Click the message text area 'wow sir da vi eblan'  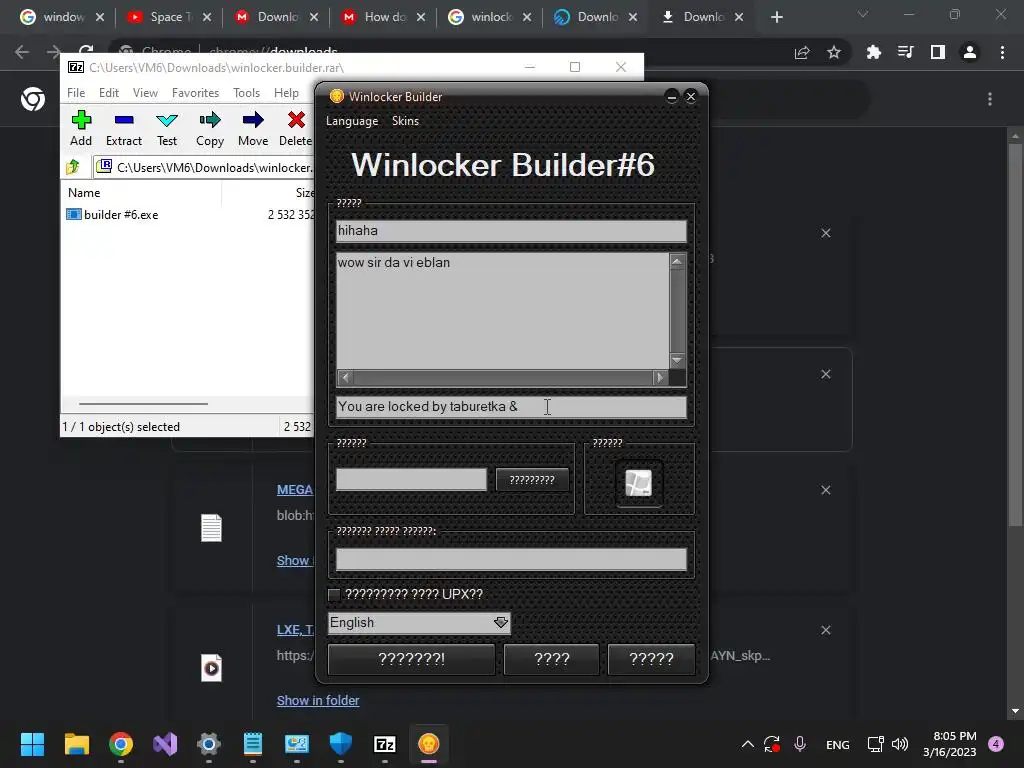tap(502, 311)
